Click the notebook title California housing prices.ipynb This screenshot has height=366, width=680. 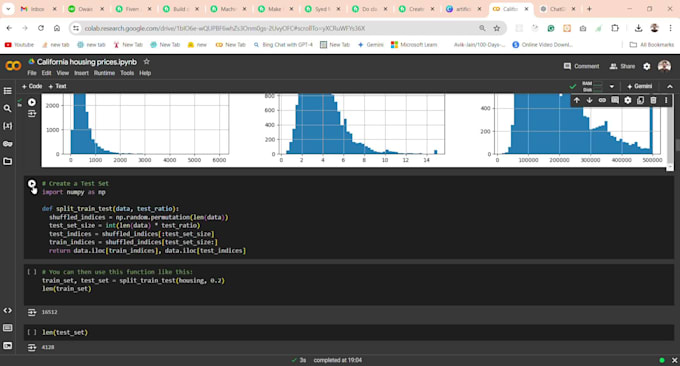click(87, 62)
